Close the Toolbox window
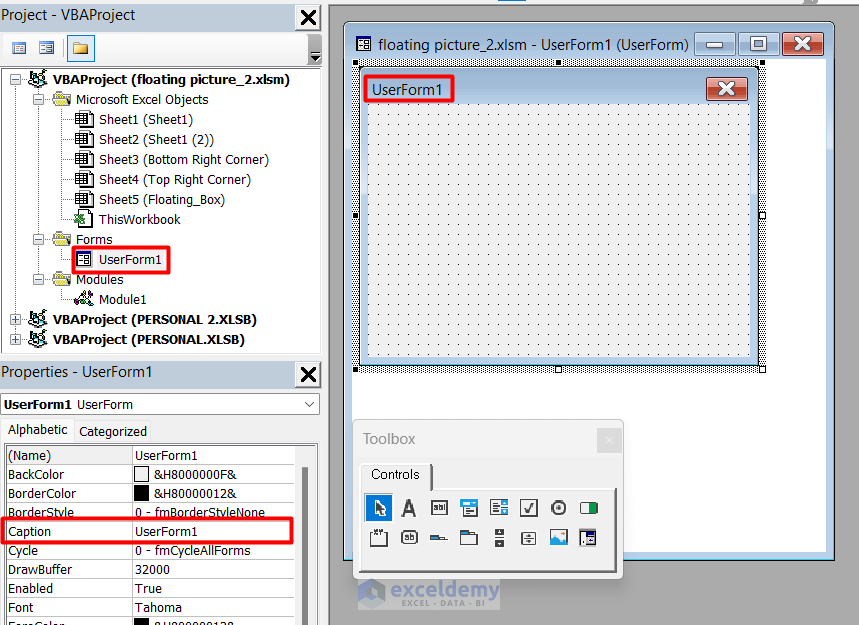 [609, 440]
